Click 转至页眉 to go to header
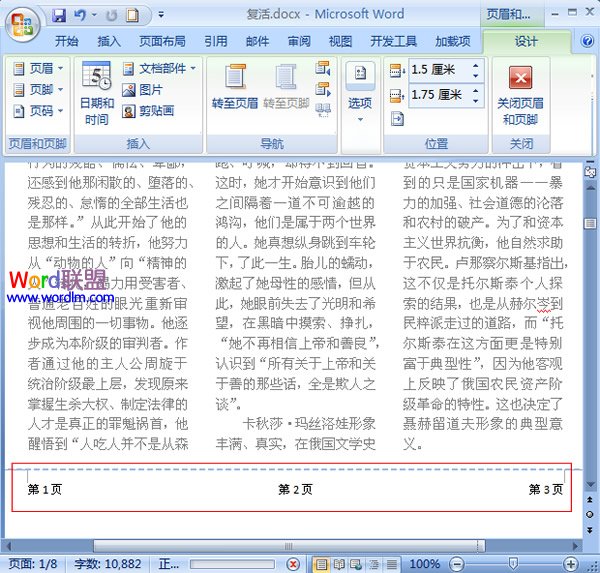Screen dimensions: 600x573 pos(235,87)
